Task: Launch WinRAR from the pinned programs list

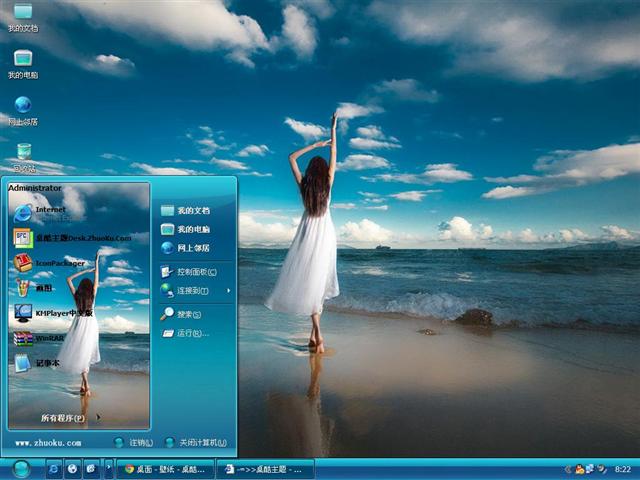Action: [50, 338]
